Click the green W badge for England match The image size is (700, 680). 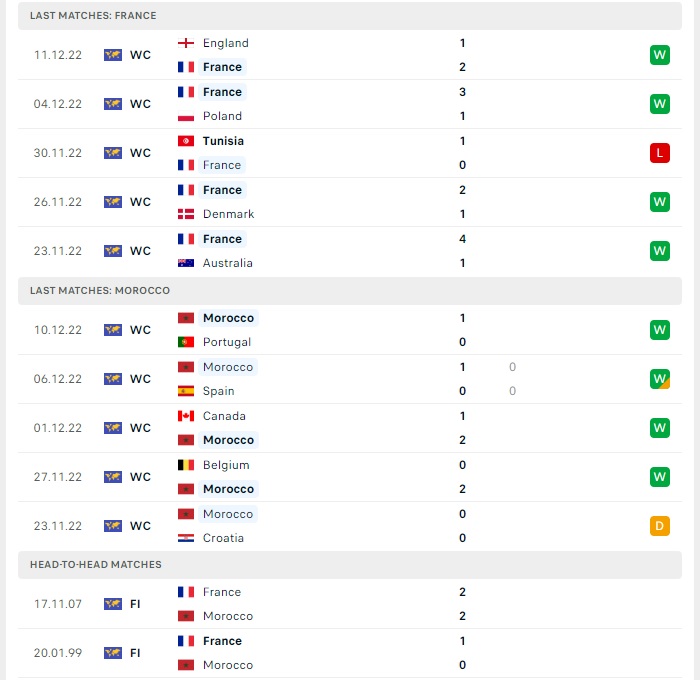(x=660, y=55)
